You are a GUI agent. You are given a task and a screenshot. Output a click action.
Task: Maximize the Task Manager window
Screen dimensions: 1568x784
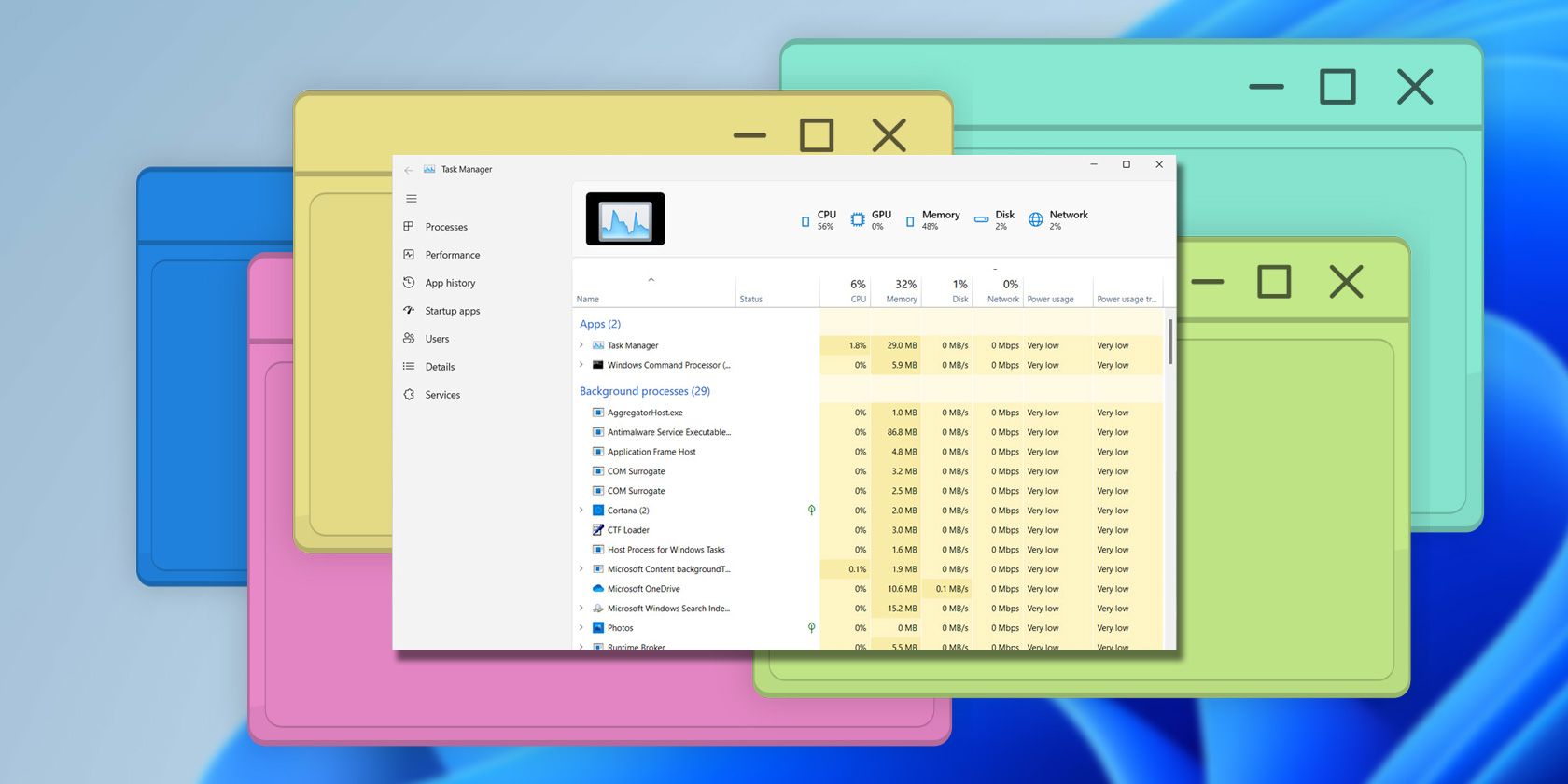[1127, 164]
